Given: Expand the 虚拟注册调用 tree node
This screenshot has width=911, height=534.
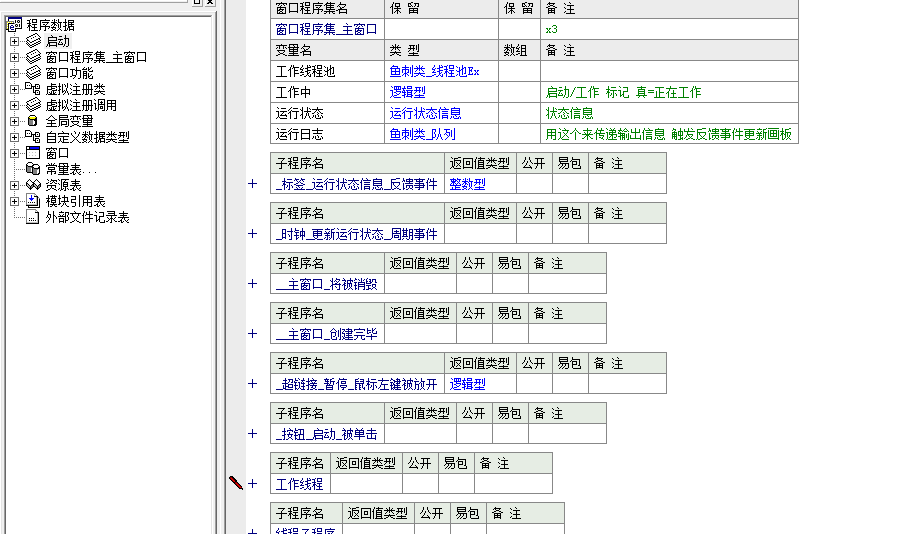Looking at the screenshot, I should (x=15, y=105).
